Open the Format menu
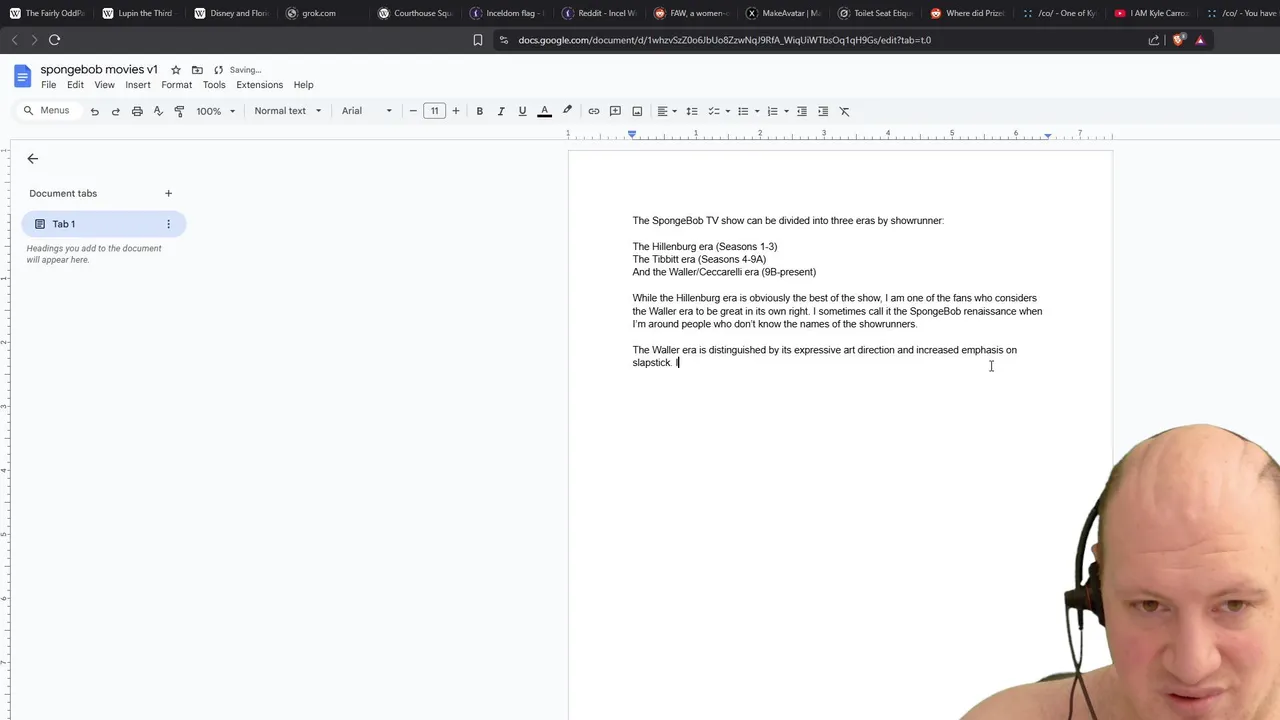This screenshot has width=1280, height=720. [176, 85]
